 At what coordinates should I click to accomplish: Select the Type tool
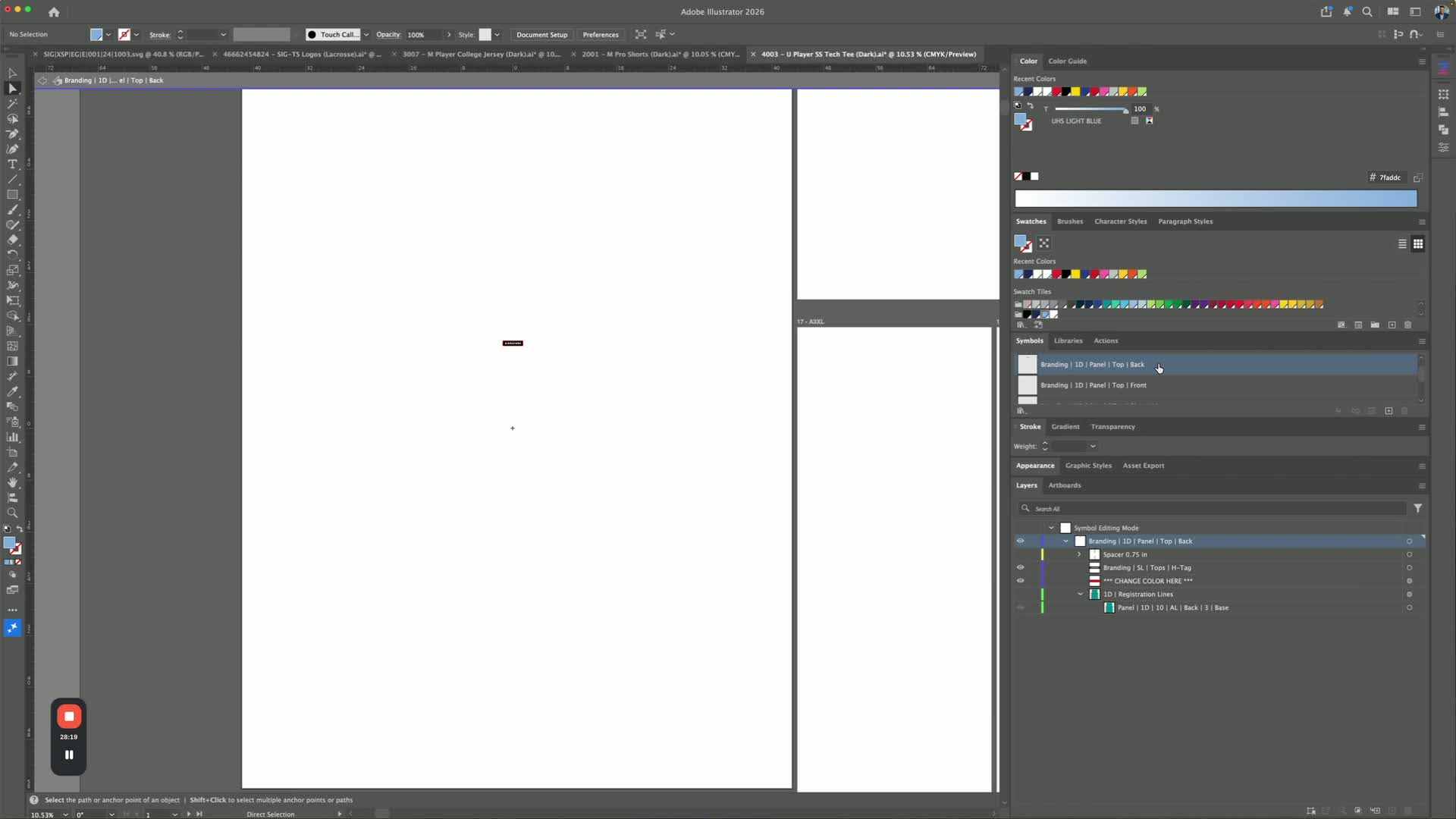12,165
